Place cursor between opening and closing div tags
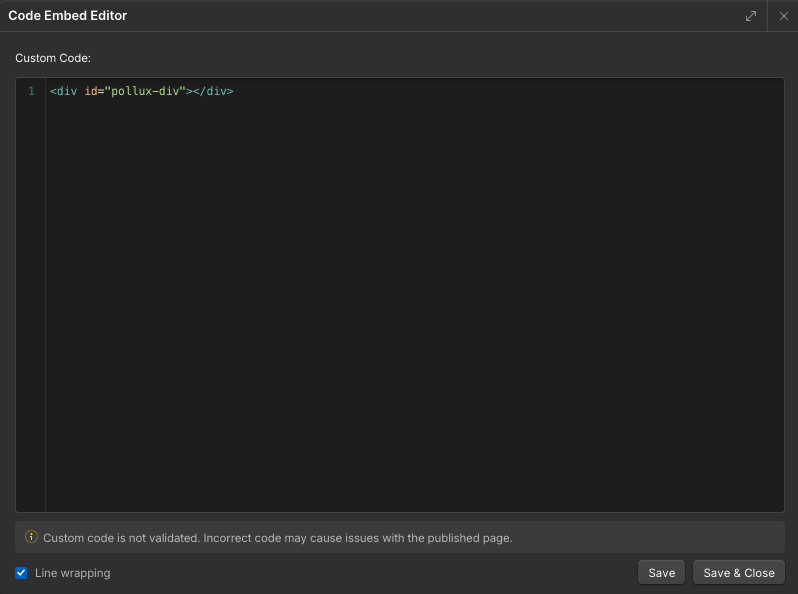798x594 pixels. coord(193,91)
